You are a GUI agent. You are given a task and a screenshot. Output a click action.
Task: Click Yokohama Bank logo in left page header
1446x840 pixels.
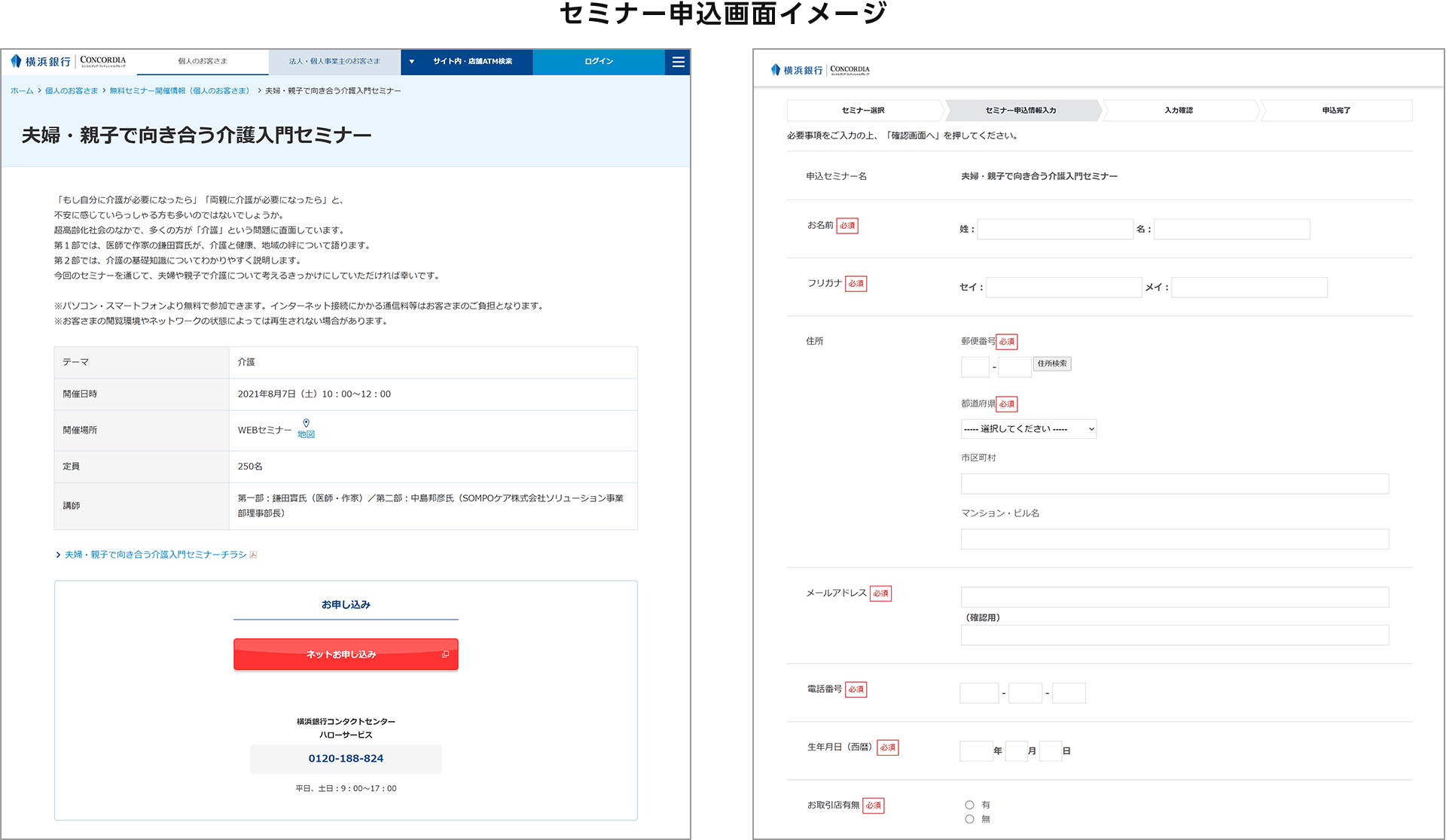pos(68,61)
